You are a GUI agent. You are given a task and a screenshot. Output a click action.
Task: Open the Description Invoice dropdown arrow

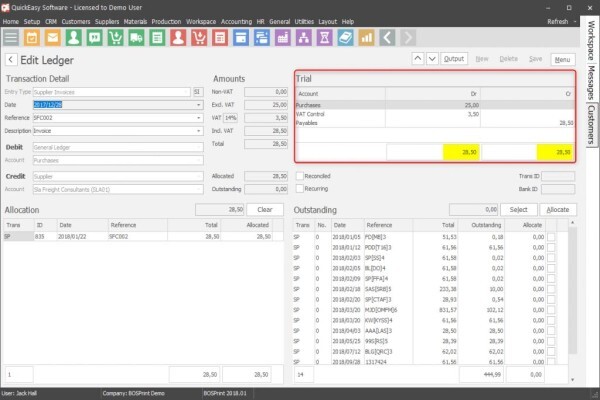point(199,131)
